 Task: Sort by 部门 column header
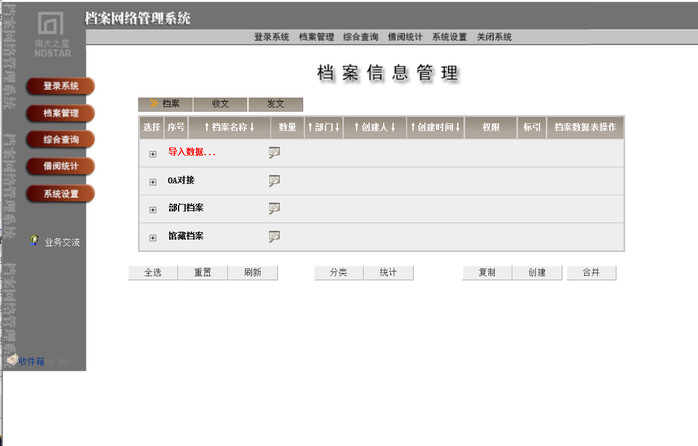click(x=324, y=127)
